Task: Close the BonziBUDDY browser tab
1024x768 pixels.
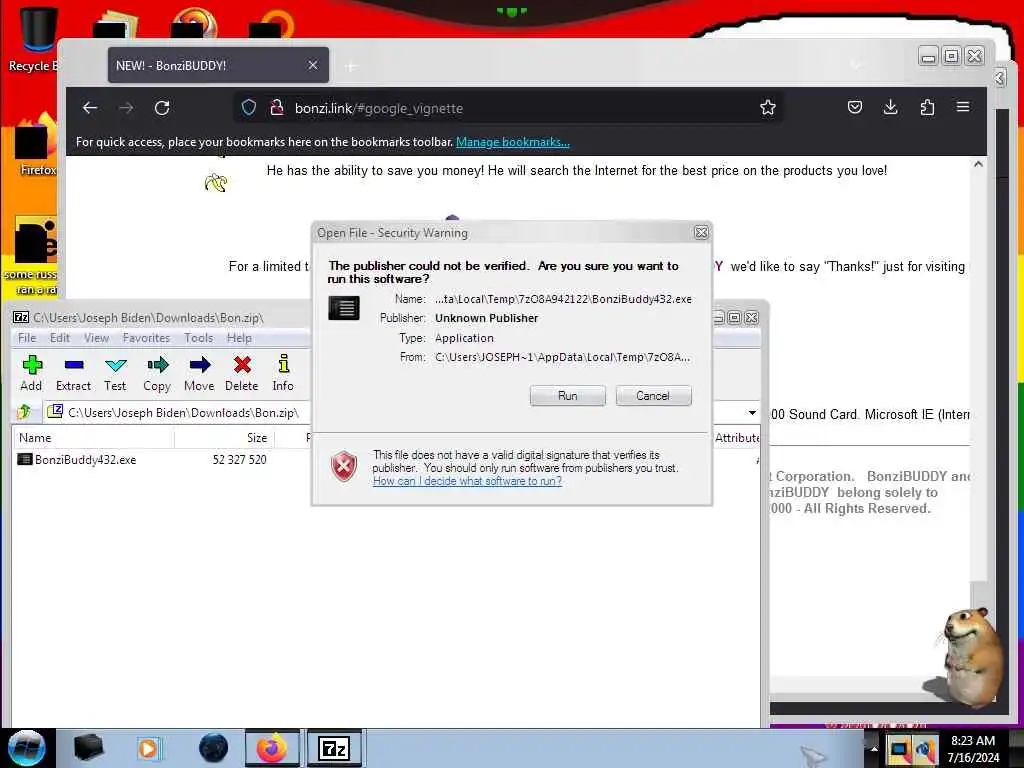Action: click(x=313, y=65)
